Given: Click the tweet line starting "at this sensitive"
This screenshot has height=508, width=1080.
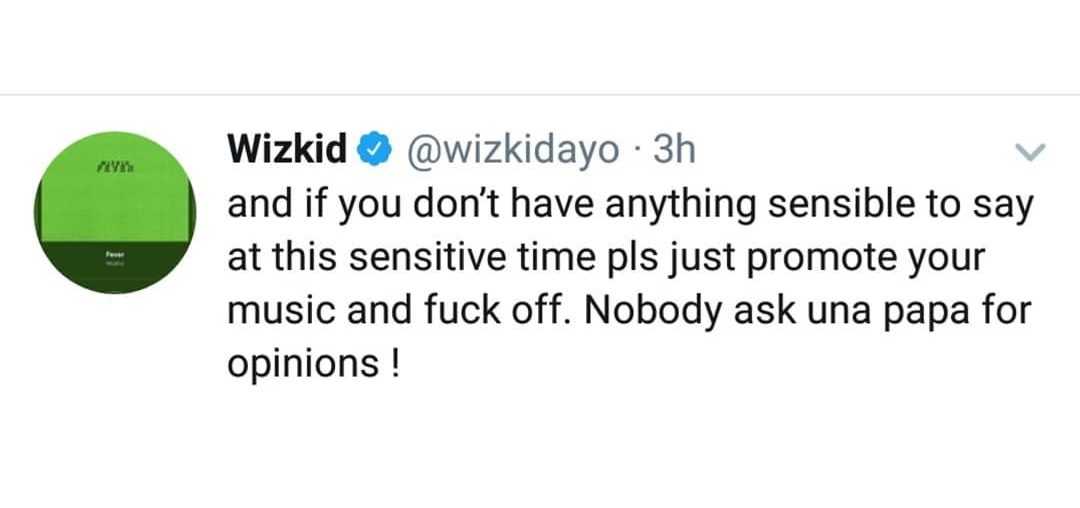Looking at the screenshot, I should pos(606,257).
